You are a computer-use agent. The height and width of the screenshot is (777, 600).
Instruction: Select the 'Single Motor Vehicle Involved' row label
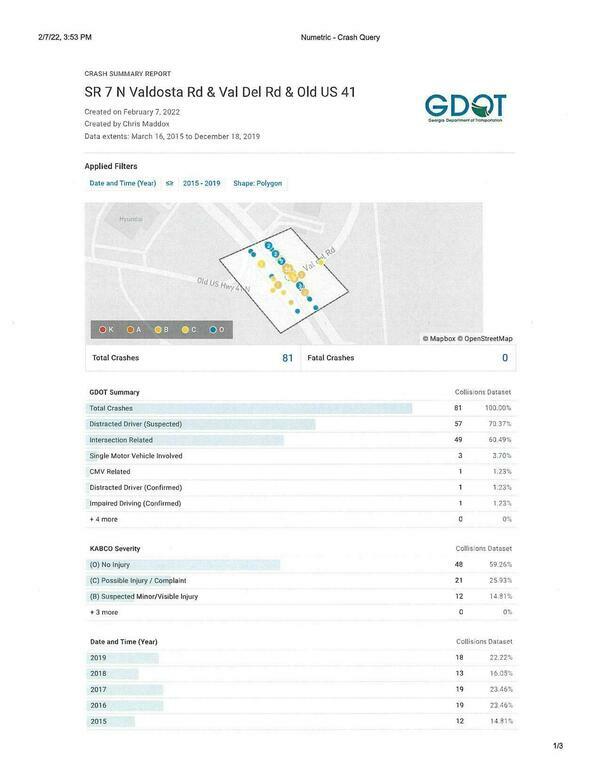(x=136, y=456)
